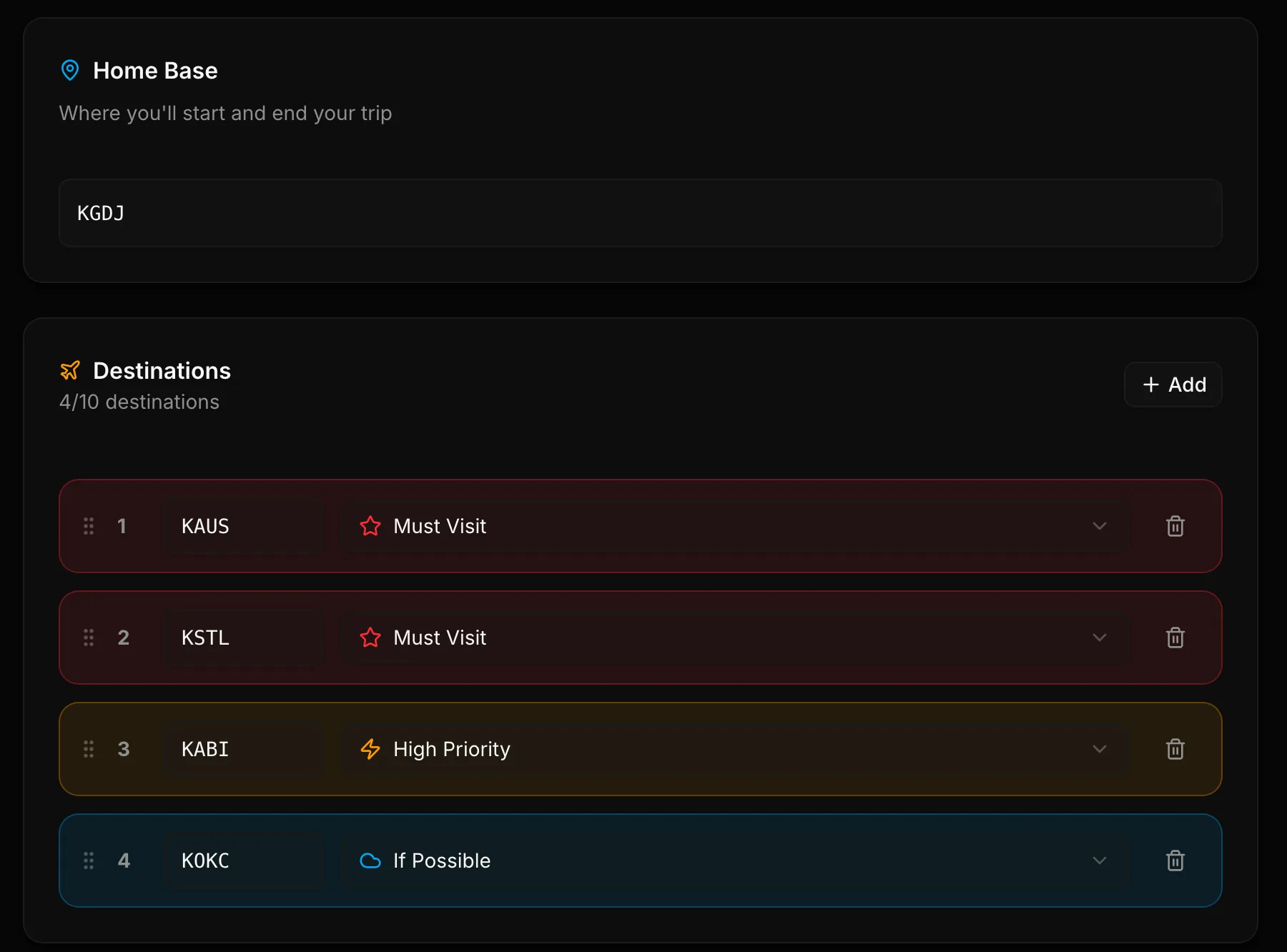The width and height of the screenshot is (1287, 952).
Task: Remove the KABI destination with trash icon
Action: point(1175,749)
